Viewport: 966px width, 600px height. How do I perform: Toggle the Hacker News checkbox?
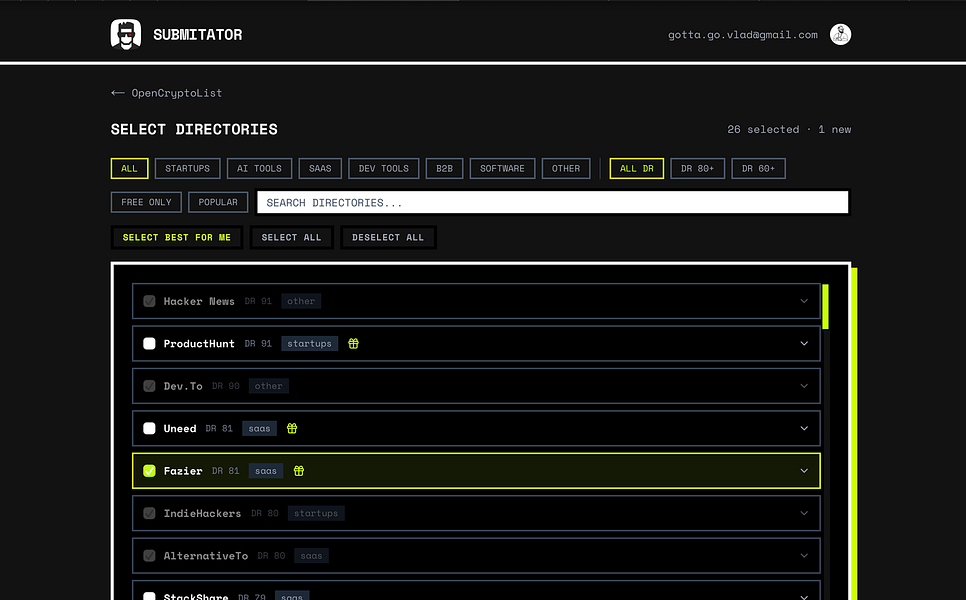point(149,301)
